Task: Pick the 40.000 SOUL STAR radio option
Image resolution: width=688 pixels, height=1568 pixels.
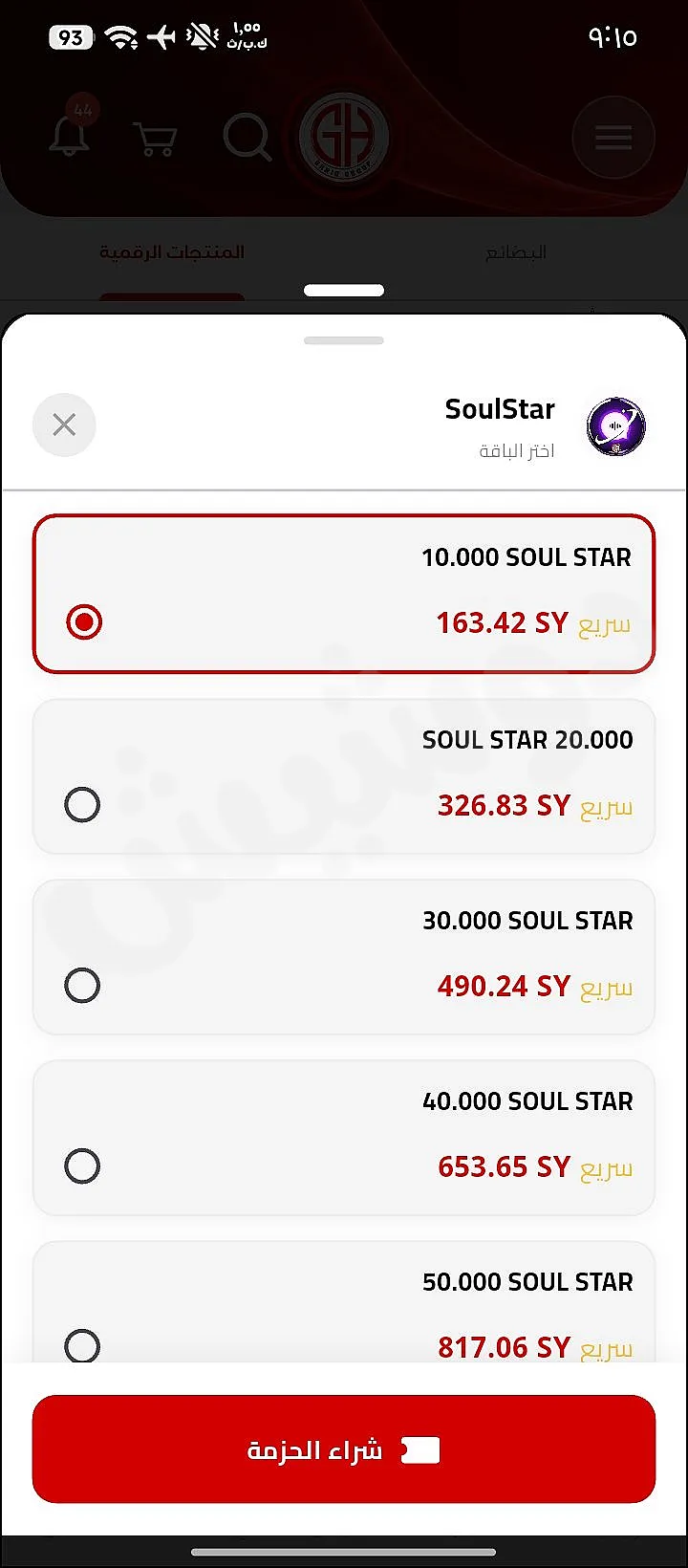Action: [82, 1166]
